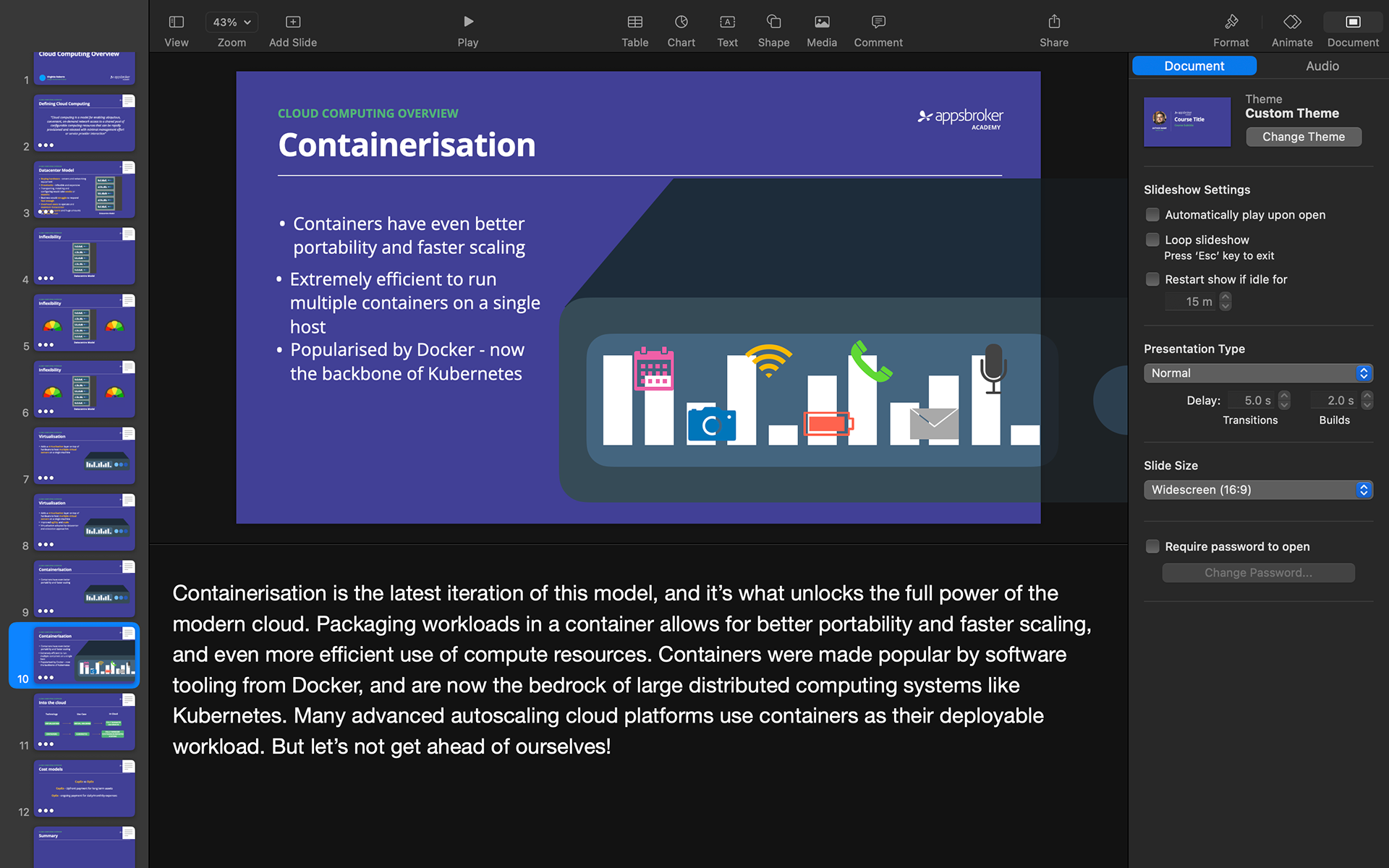Expand the Slide Size Widescreen dropdown
The width and height of the screenshot is (1389, 868).
pyautogui.click(x=1257, y=490)
